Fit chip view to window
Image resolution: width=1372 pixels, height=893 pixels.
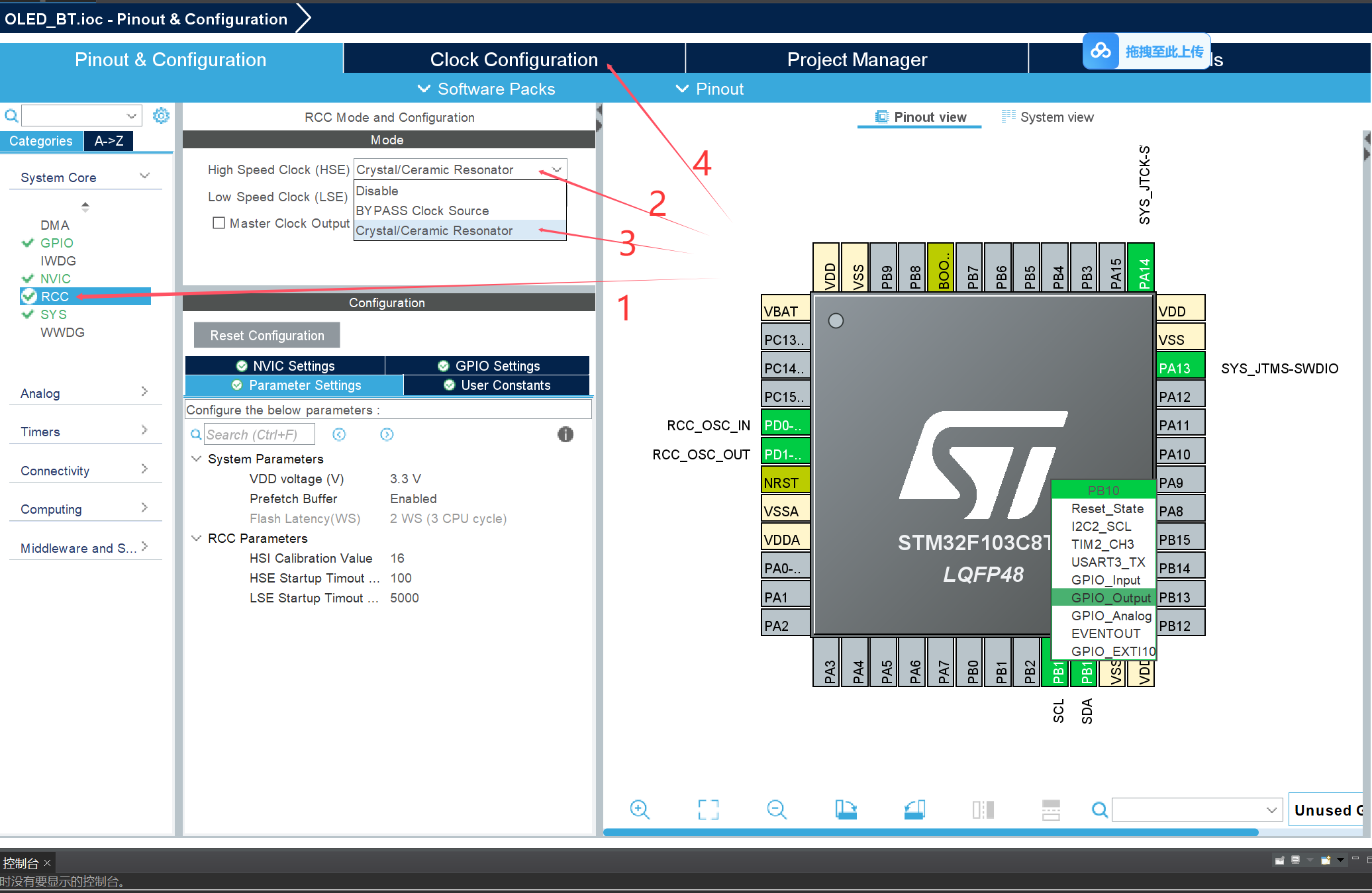[x=708, y=809]
